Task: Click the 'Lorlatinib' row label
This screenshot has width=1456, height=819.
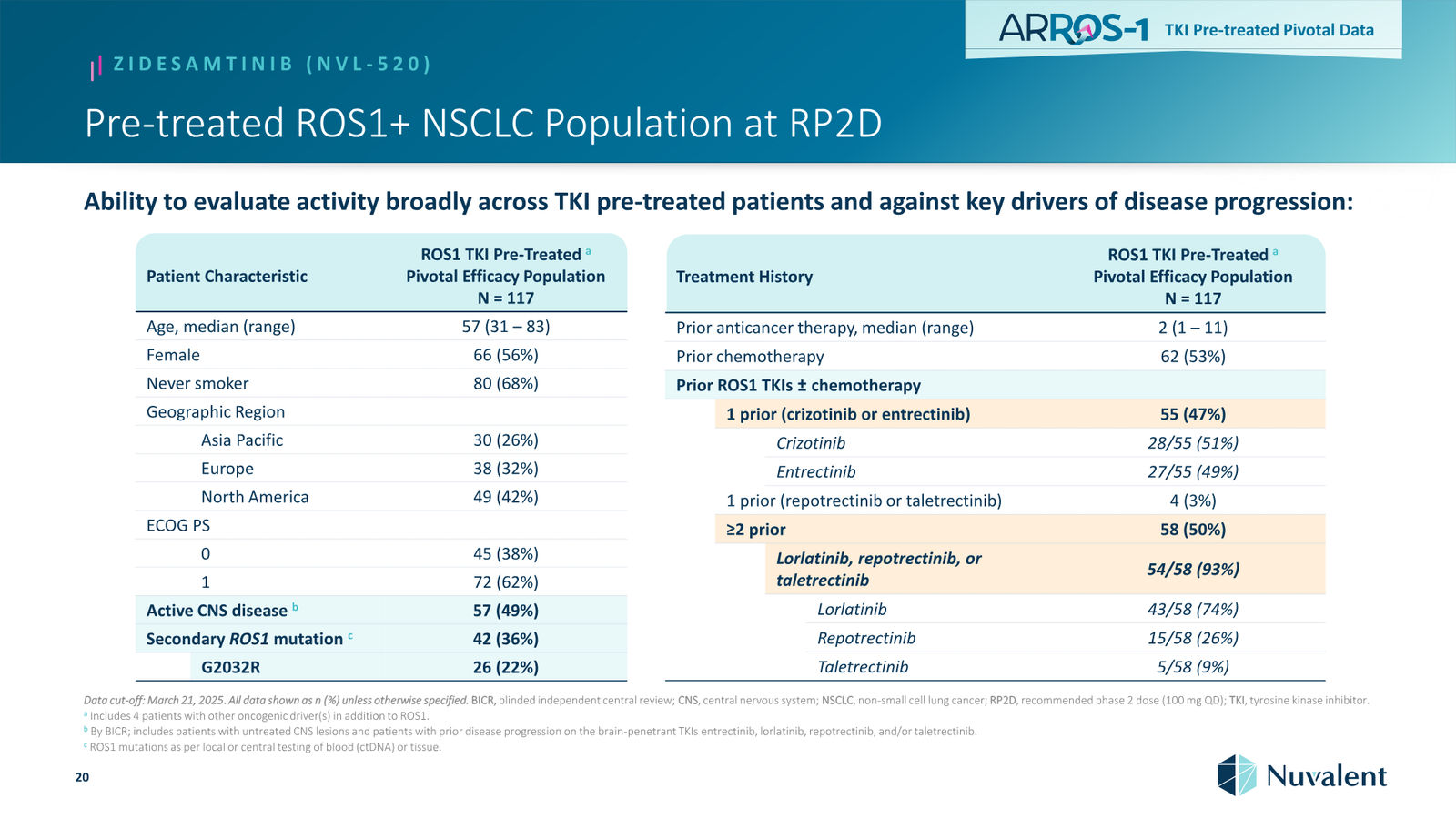Action: pyautogui.click(x=852, y=610)
